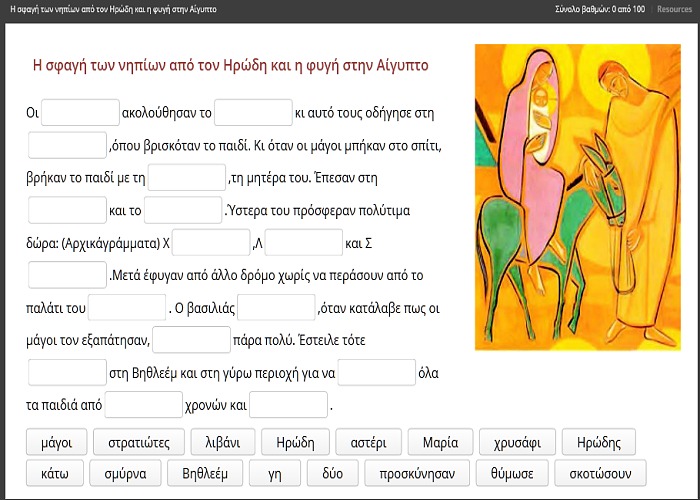The image size is (700, 500).
Task: Click the blank after 'Ο βασιλιάς'
Action: [x=276, y=307]
